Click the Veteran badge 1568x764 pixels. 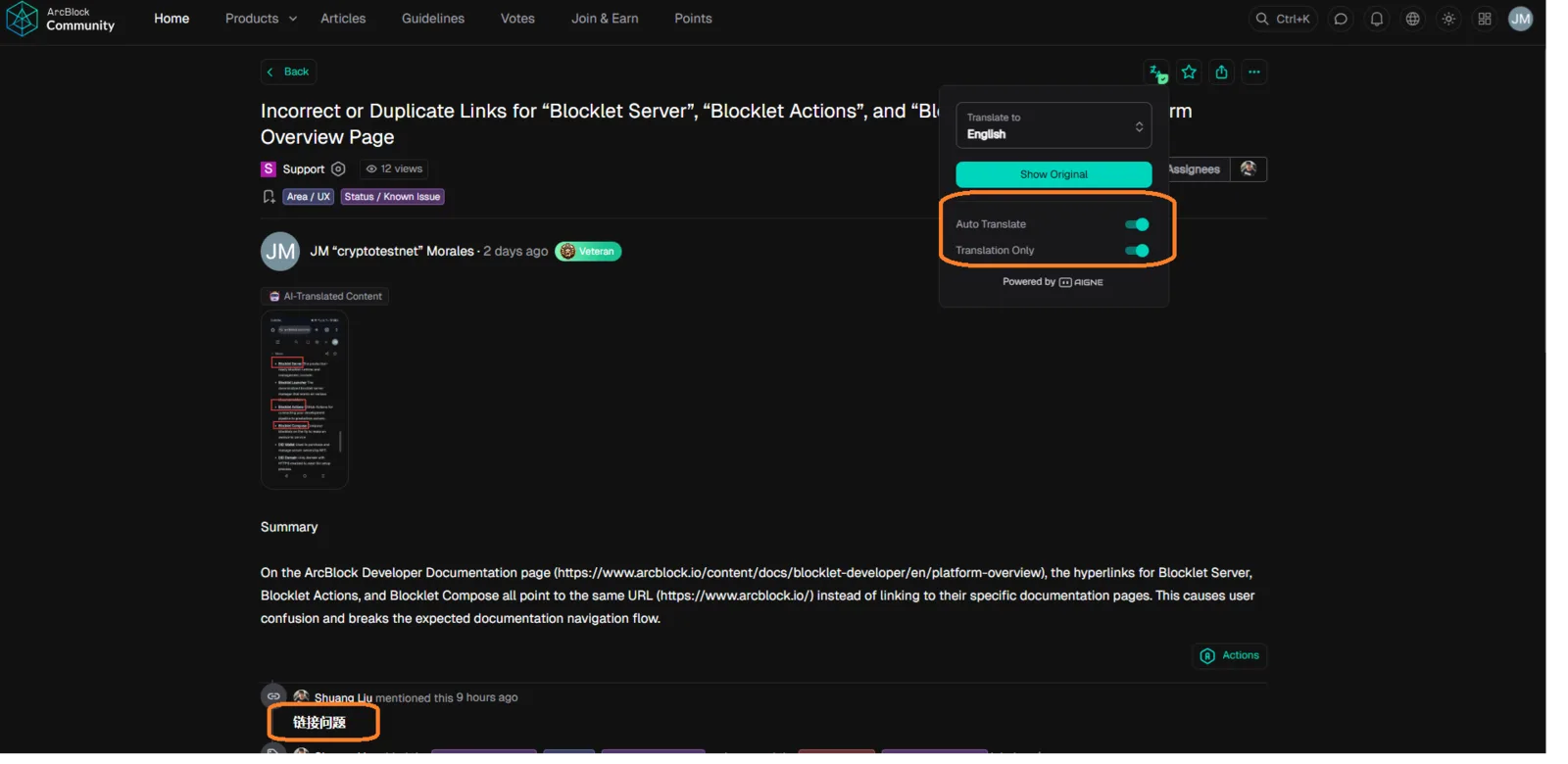pos(588,252)
